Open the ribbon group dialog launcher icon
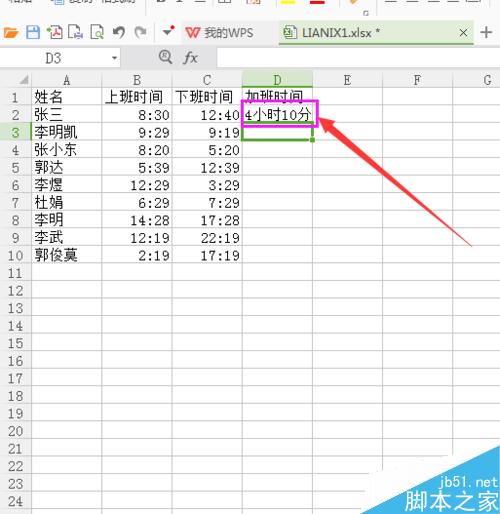This screenshot has width=500, height=514. point(366,13)
